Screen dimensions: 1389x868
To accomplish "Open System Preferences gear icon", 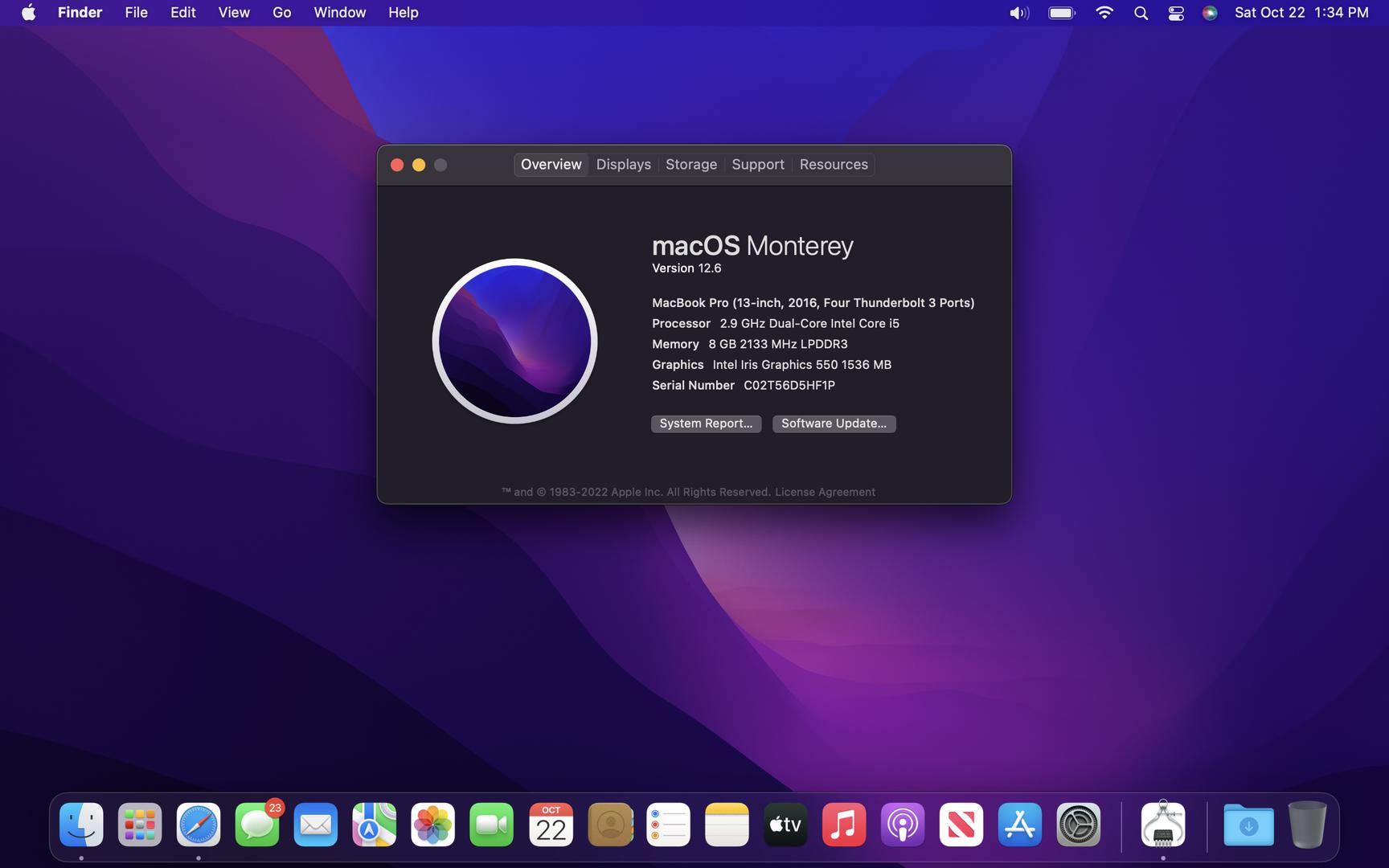I will click(x=1078, y=825).
